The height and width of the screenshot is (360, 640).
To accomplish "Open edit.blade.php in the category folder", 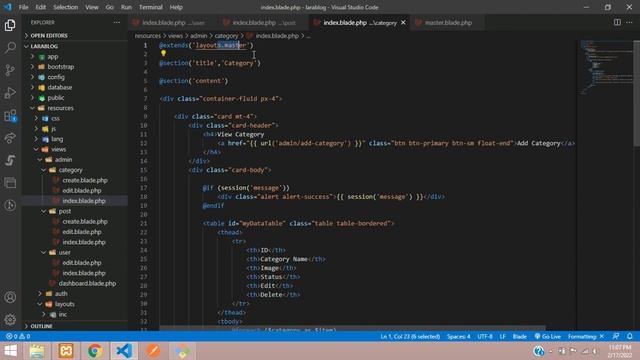I will (x=82, y=190).
